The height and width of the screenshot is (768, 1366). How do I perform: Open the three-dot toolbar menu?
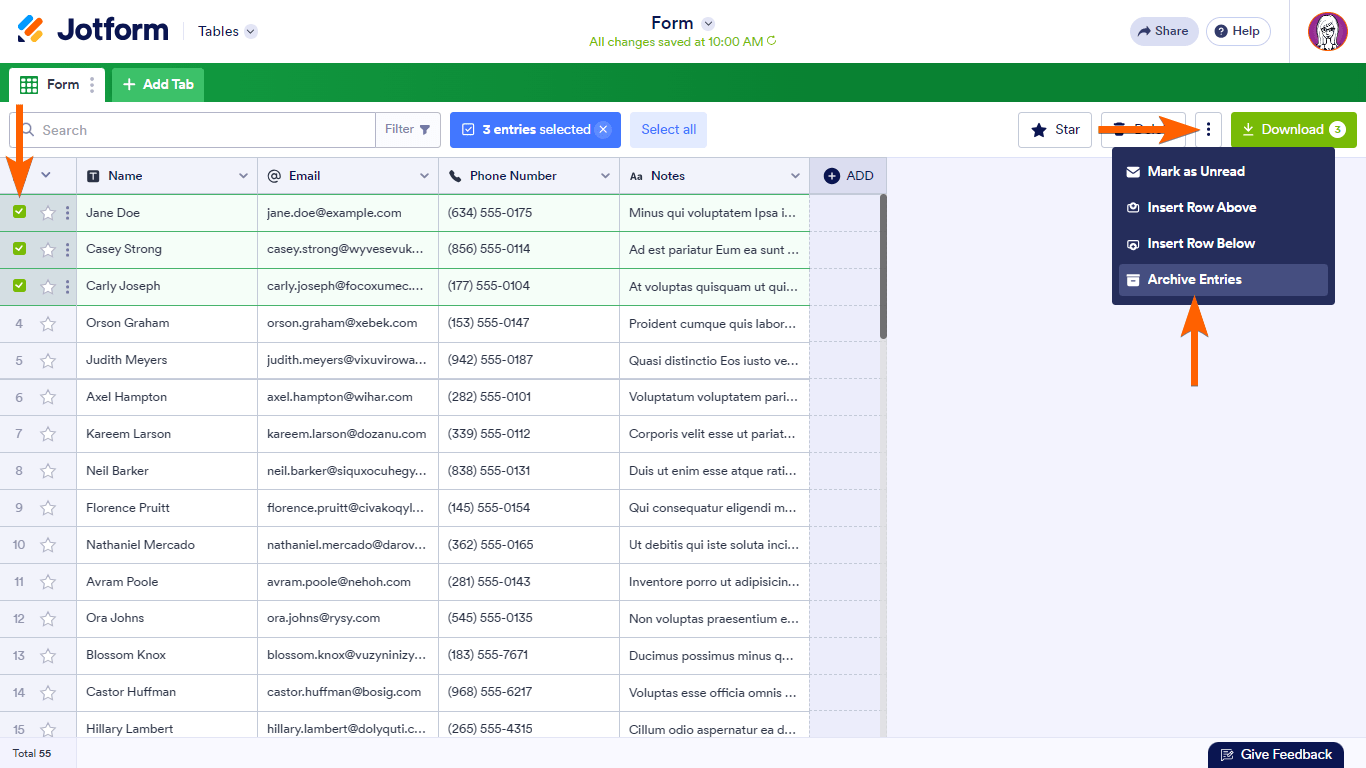pyautogui.click(x=1208, y=129)
